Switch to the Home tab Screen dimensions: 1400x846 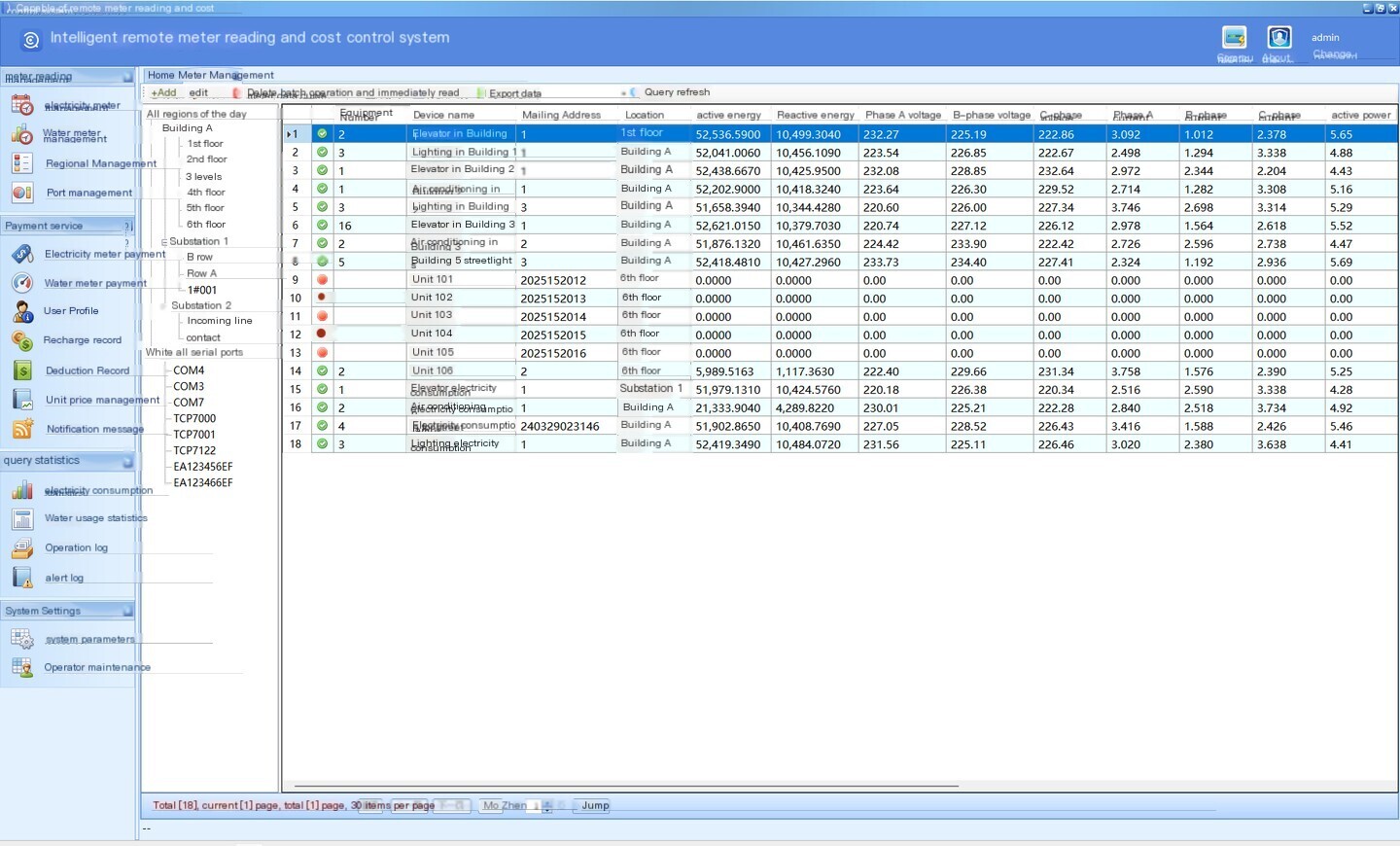pyautogui.click(x=161, y=75)
